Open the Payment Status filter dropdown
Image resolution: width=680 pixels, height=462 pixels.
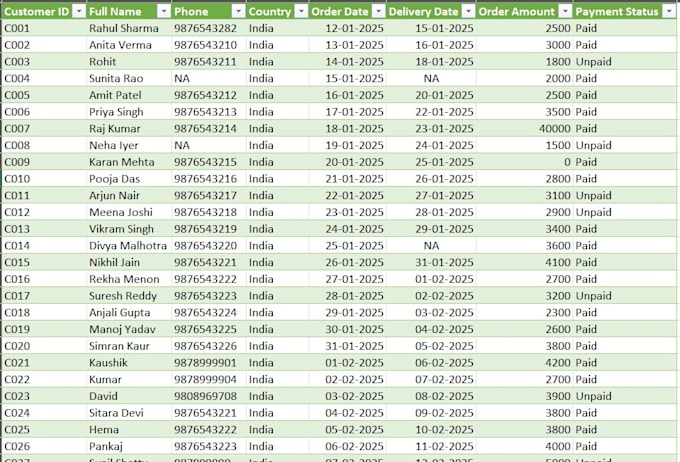669,11
